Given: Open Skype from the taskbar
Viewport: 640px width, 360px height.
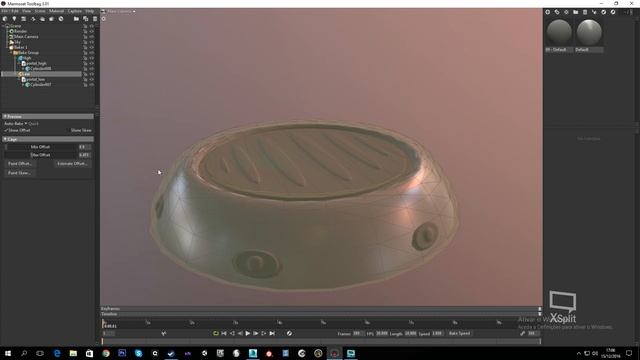Looking at the screenshot, I should (138, 353).
